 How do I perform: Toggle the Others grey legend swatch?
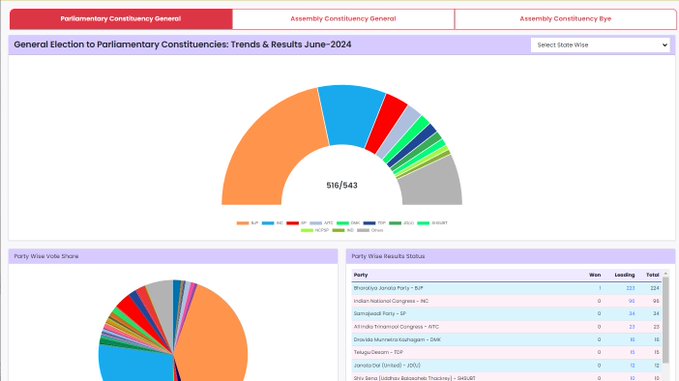(x=363, y=230)
